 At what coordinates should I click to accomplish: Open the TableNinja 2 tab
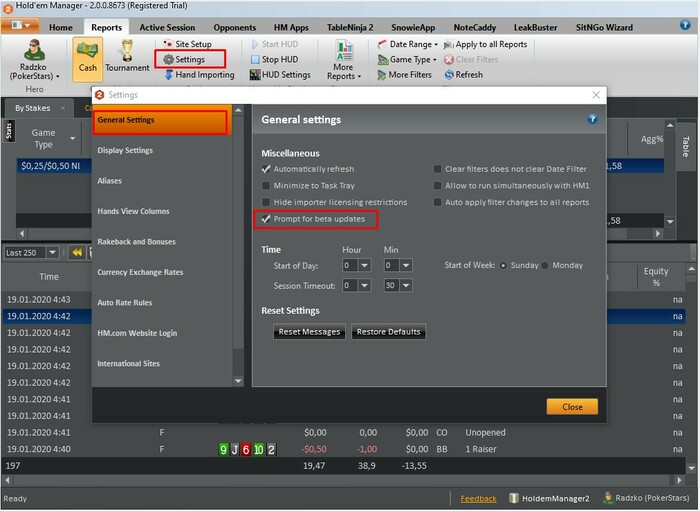tap(350, 27)
